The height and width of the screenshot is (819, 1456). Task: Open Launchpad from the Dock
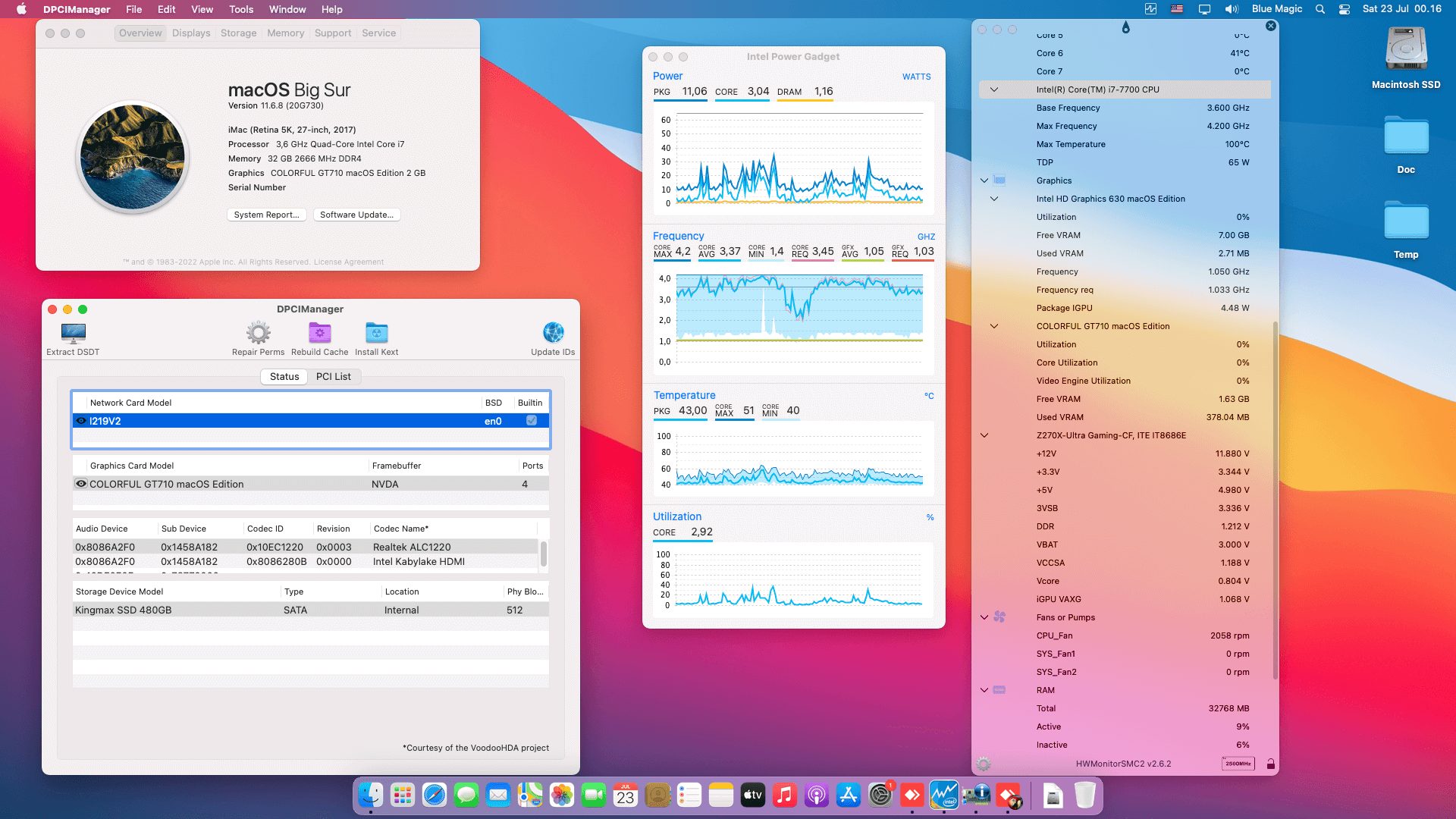click(x=403, y=795)
